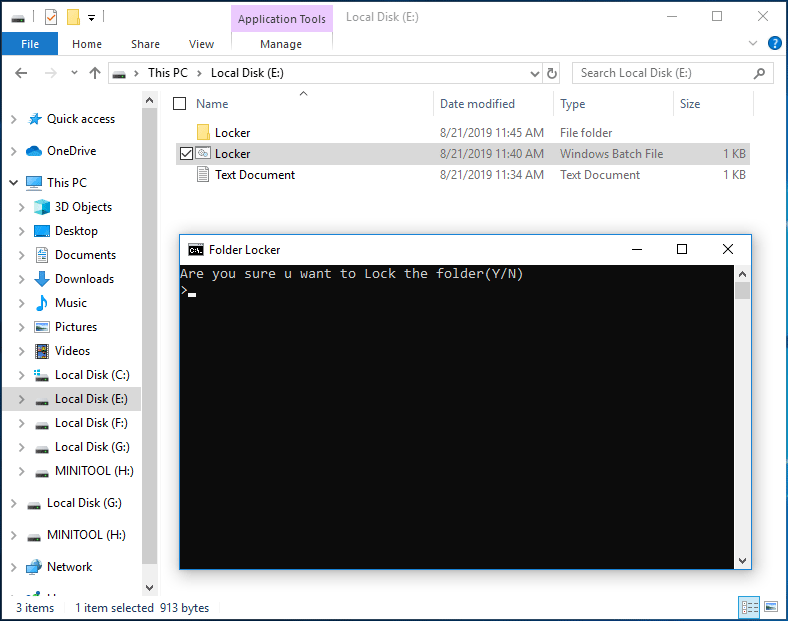This screenshot has height=621, width=788.
Task: Click the Refresh icon in address bar
Action: pos(552,73)
